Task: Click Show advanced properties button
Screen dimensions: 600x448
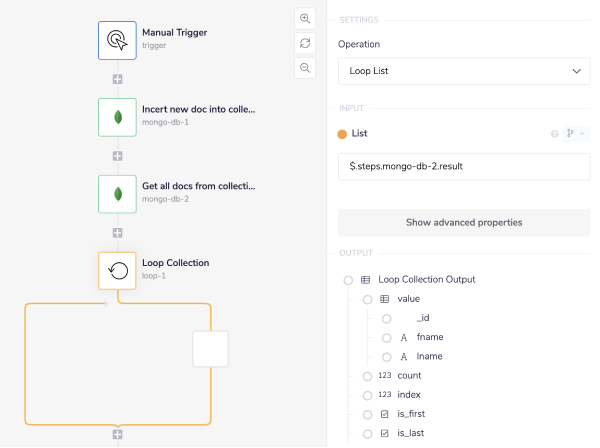Action: 464,222
